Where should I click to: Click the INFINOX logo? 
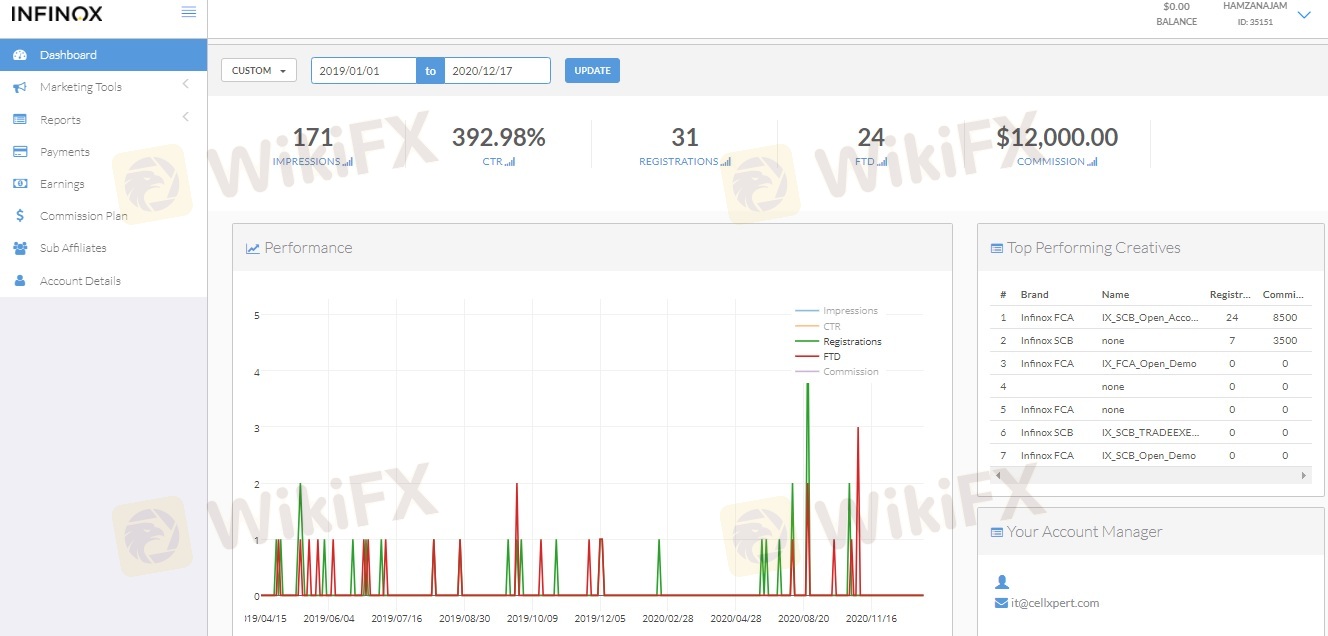point(57,14)
